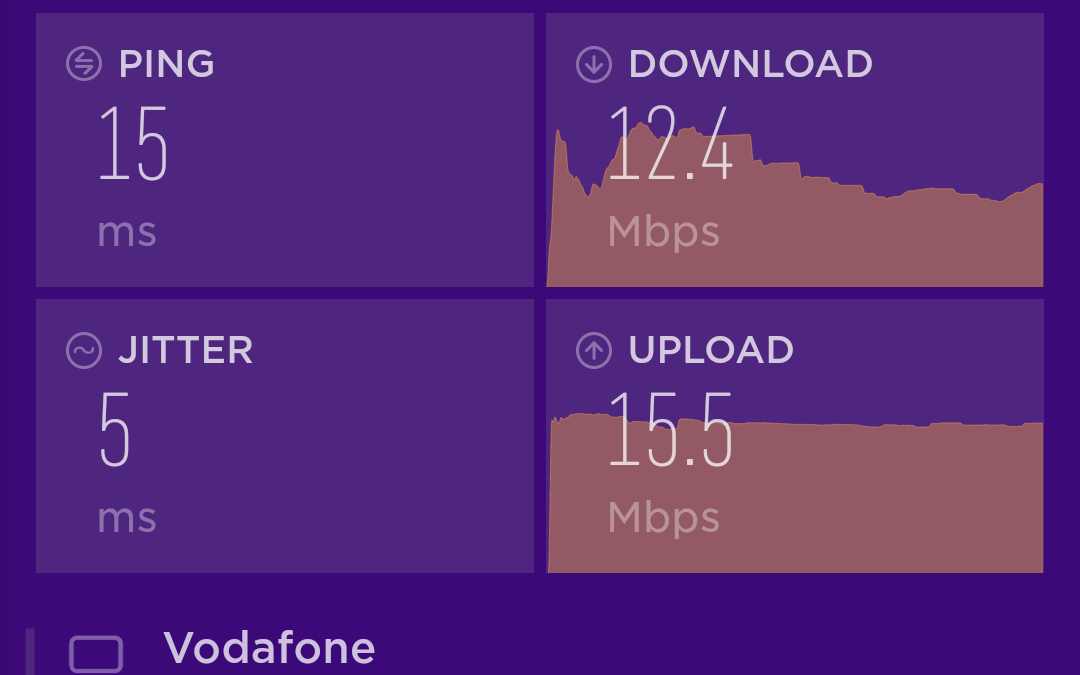Click the 12.4 download speed value
The height and width of the screenshot is (675, 1080).
tap(670, 143)
